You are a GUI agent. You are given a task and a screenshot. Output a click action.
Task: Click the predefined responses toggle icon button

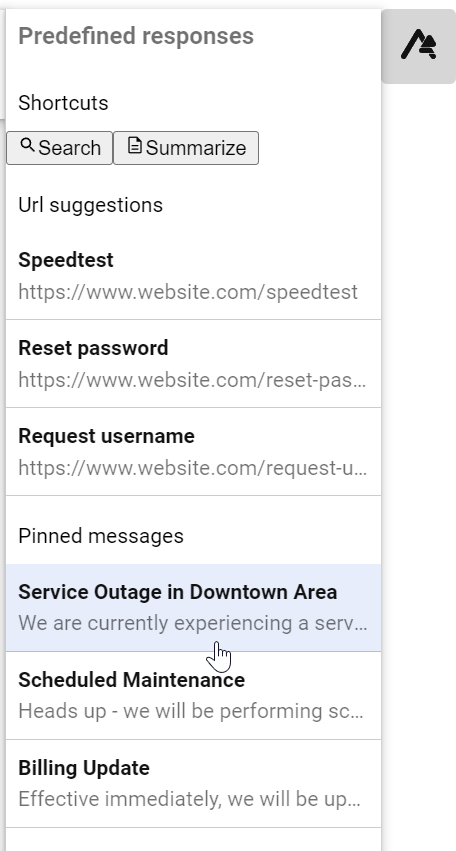pyautogui.click(x=419, y=46)
